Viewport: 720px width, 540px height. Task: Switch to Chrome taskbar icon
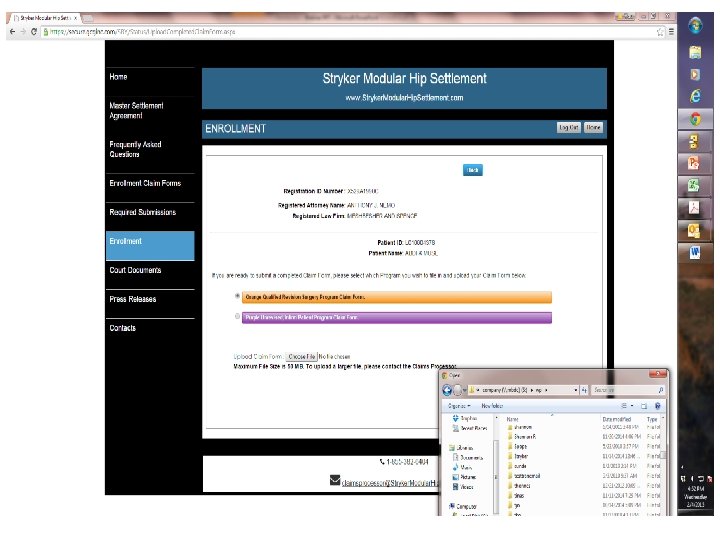pos(695,119)
